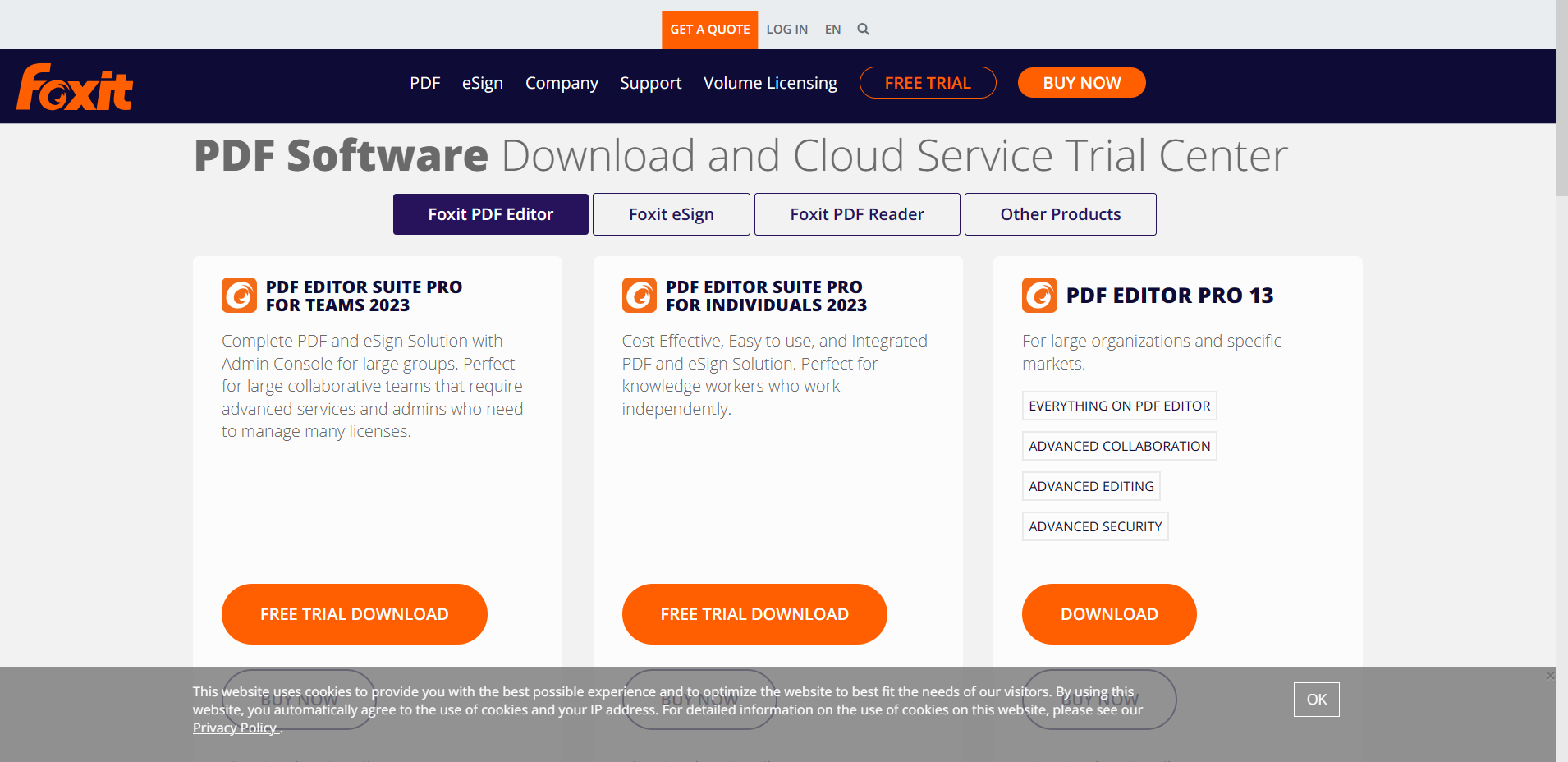Open the EN language selector
The width and height of the screenshot is (1568, 762).
point(832,29)
